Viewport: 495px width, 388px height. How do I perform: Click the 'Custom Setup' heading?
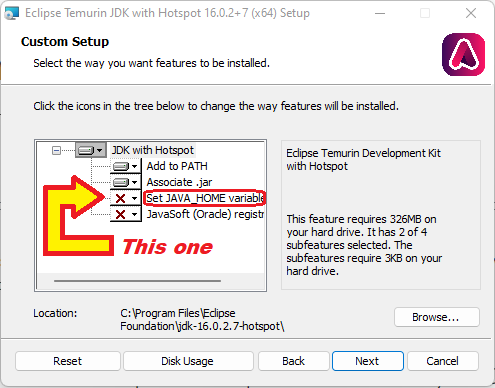click(x=65, y=42)
